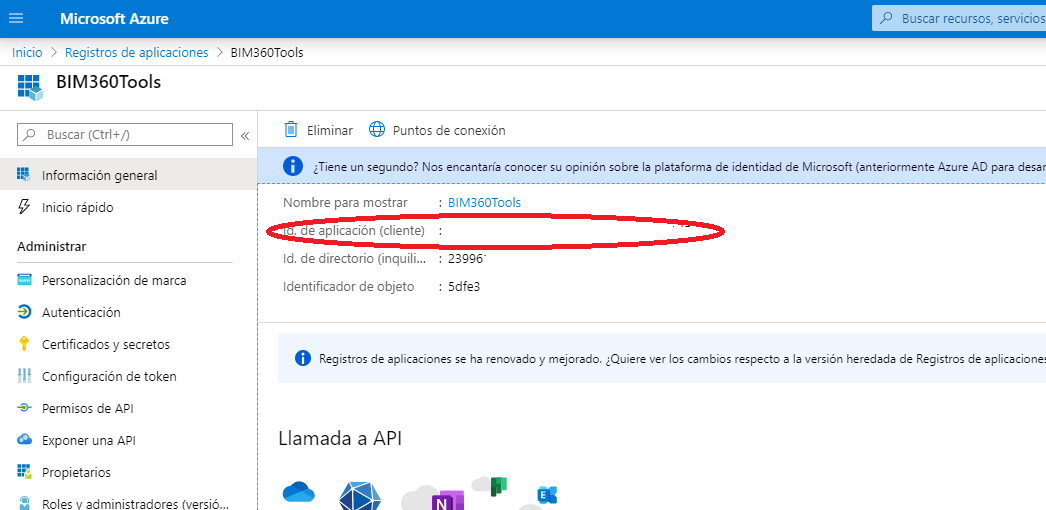1046x510 pixels.
Task: Click the Nombre para mostrar label
Action: (x=345, y=202)
